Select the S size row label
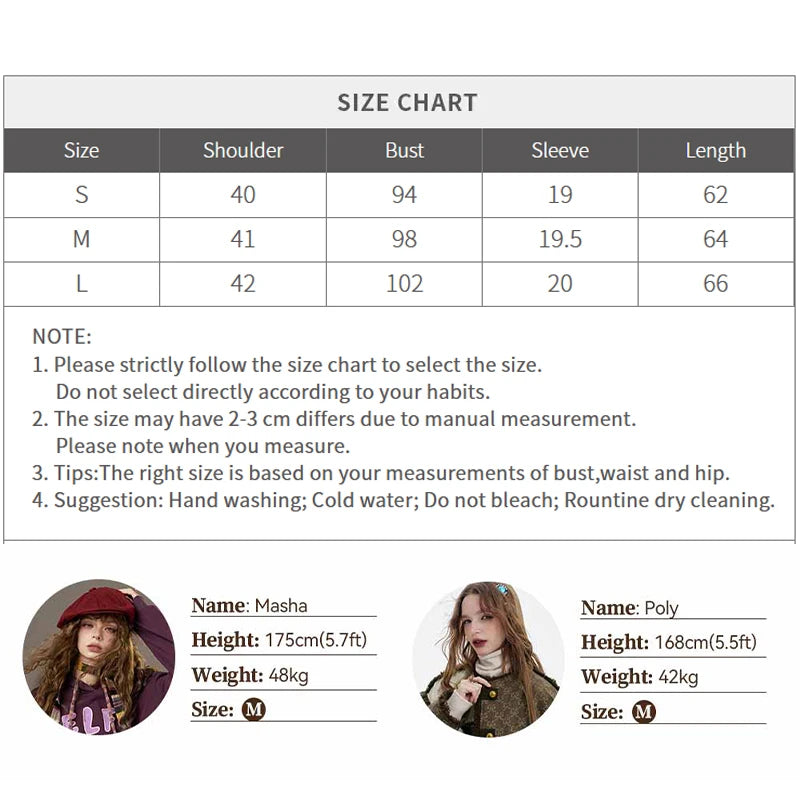The width and height of the screenshot is (800, 800). [82, 195]
